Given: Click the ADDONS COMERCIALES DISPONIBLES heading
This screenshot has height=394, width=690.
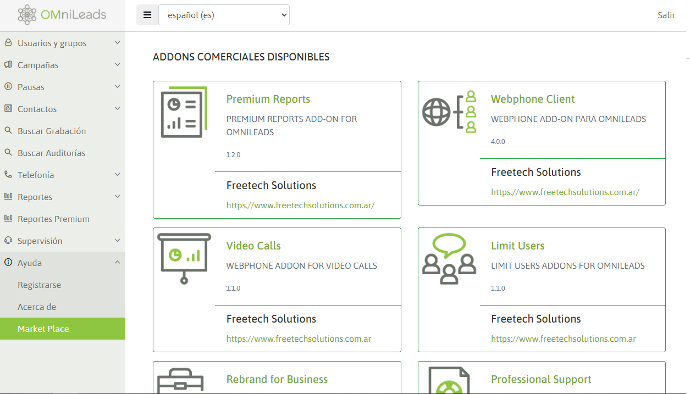Looking at the screenshot, I should 241,57.
